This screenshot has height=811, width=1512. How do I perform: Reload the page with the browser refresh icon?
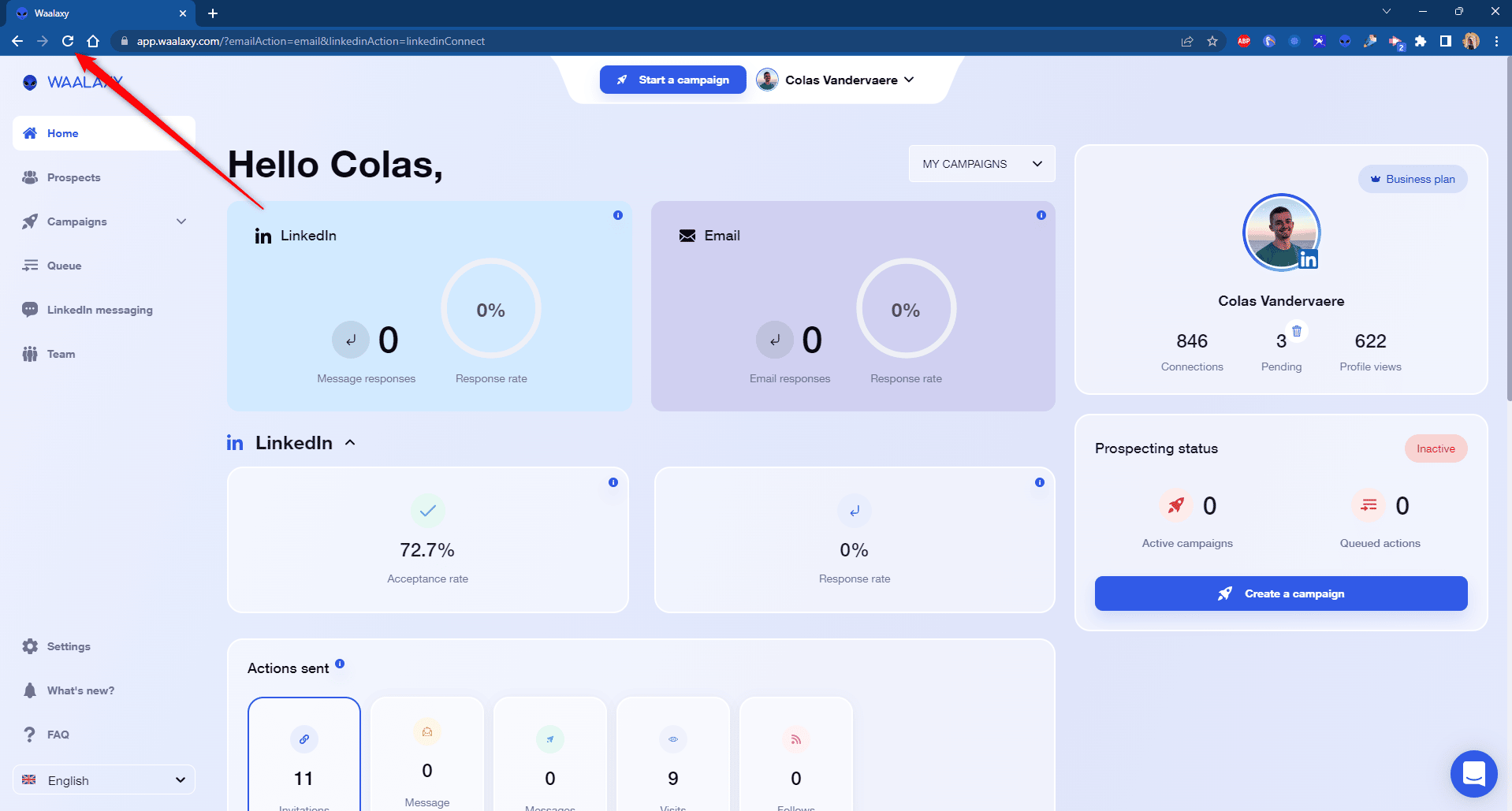point(68,41)
